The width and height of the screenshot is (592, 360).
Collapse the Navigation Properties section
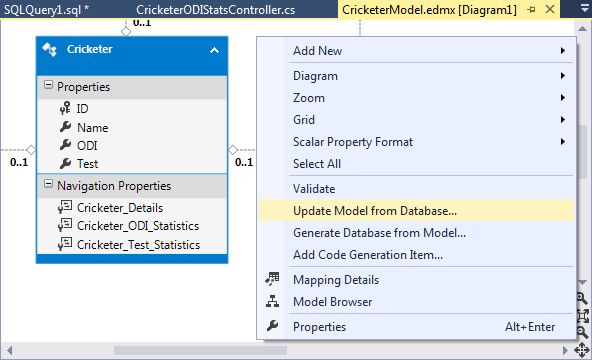tap(48, 184)
